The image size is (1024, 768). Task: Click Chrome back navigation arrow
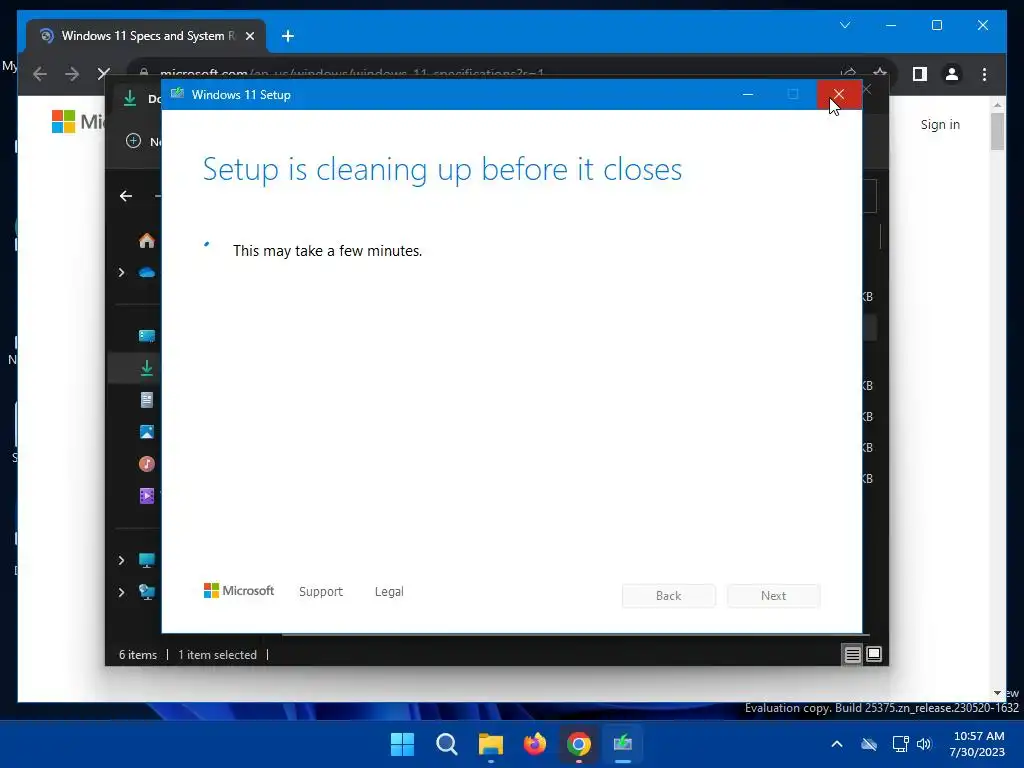(40, 74)
